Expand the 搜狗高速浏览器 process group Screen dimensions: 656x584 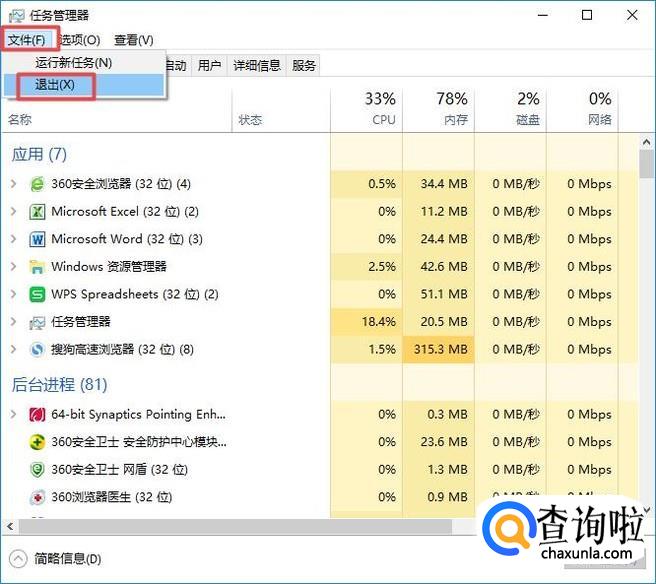pos(13,349)
